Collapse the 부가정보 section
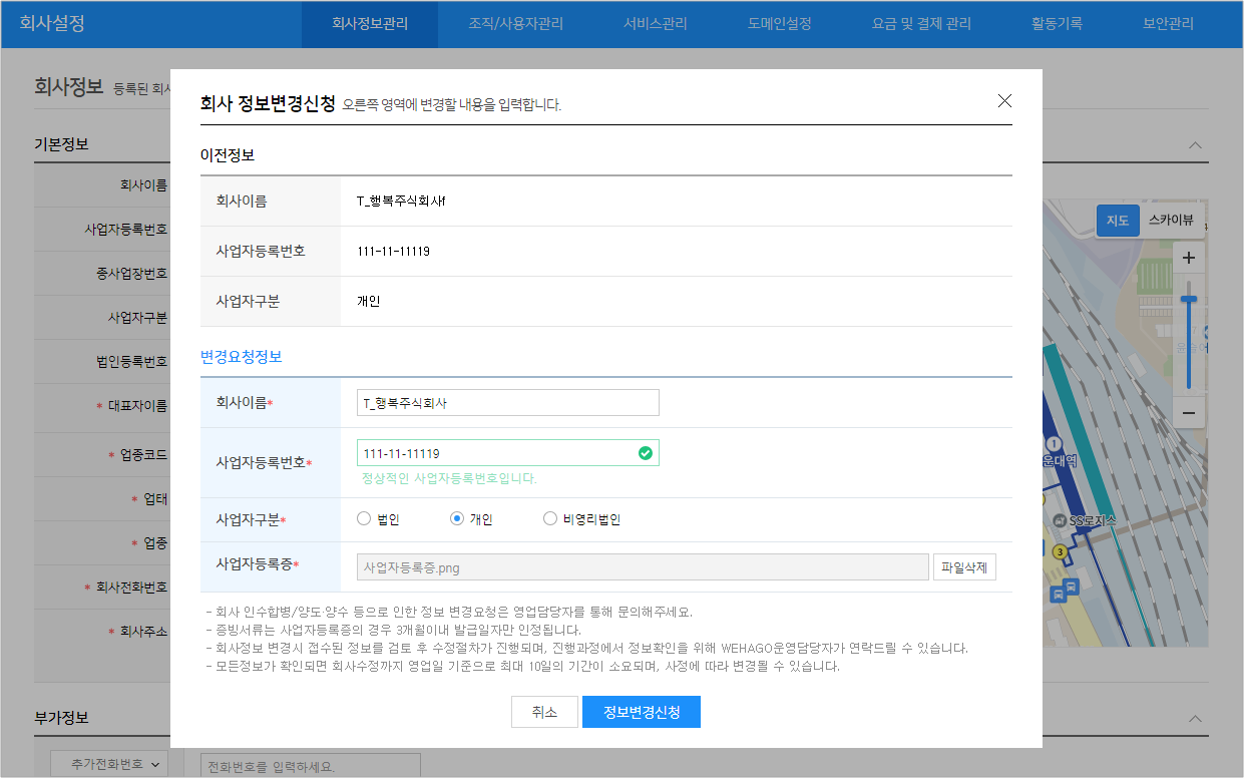The height and width of the screenshot is (778, 1244). pos(1194,718)
